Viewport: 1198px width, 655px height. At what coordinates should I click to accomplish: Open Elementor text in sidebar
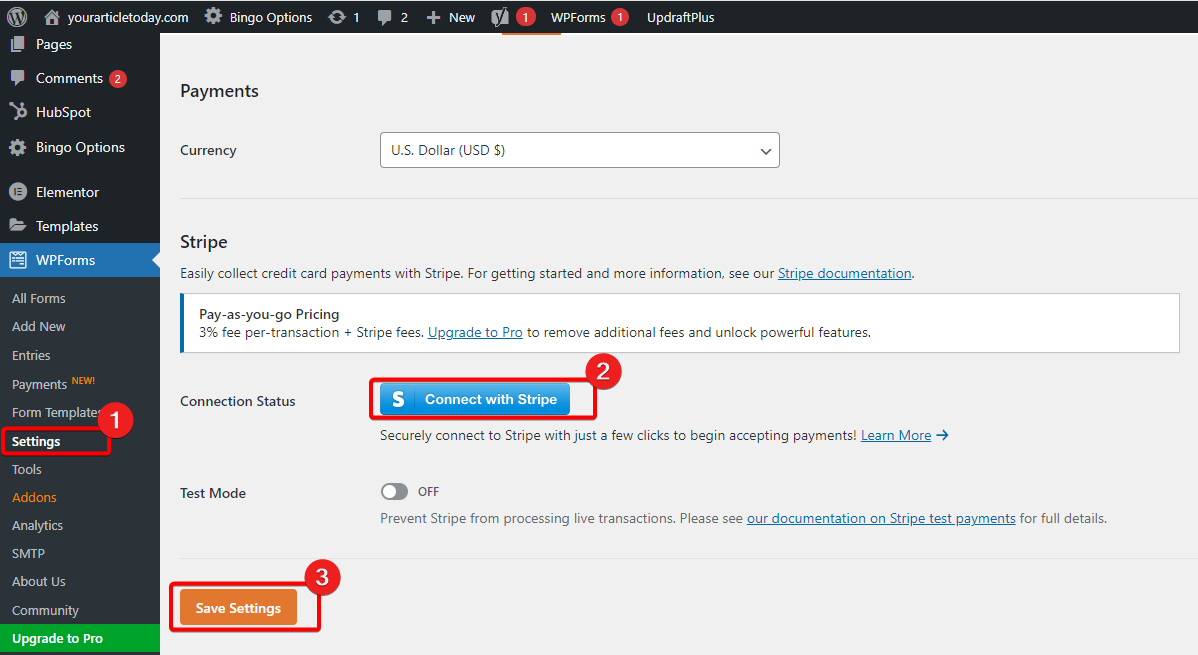pyautogui.click(x=67, y=192)
